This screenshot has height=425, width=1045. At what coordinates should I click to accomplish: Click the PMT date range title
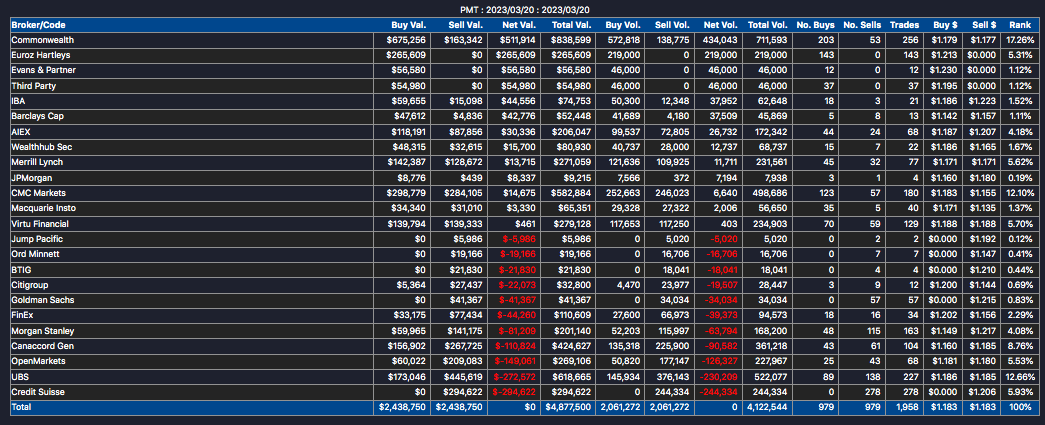tap(525, 10)
